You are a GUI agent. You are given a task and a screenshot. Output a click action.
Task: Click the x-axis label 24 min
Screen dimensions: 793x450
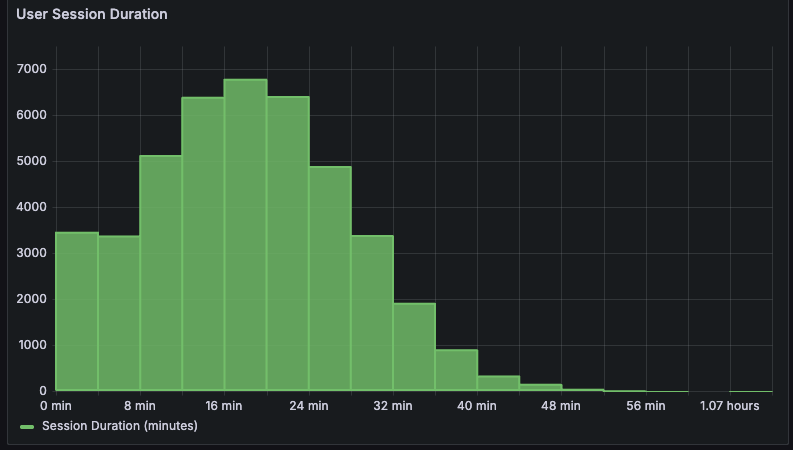pyautogui.click(x=309, y=406)
